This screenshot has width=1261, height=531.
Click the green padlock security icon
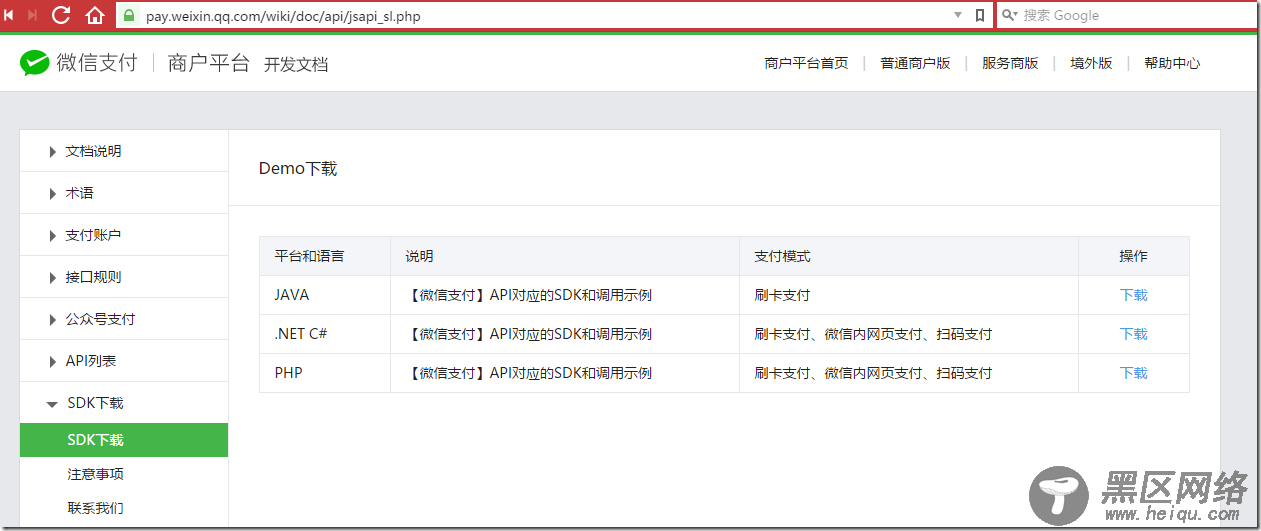click(x=128, y=16)
